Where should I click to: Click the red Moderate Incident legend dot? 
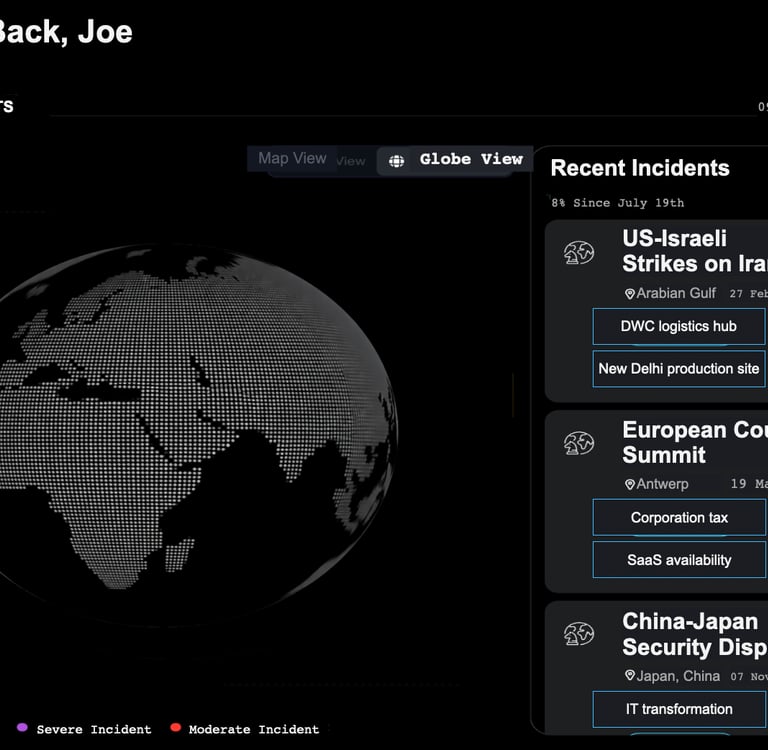(x=175, y=727)
